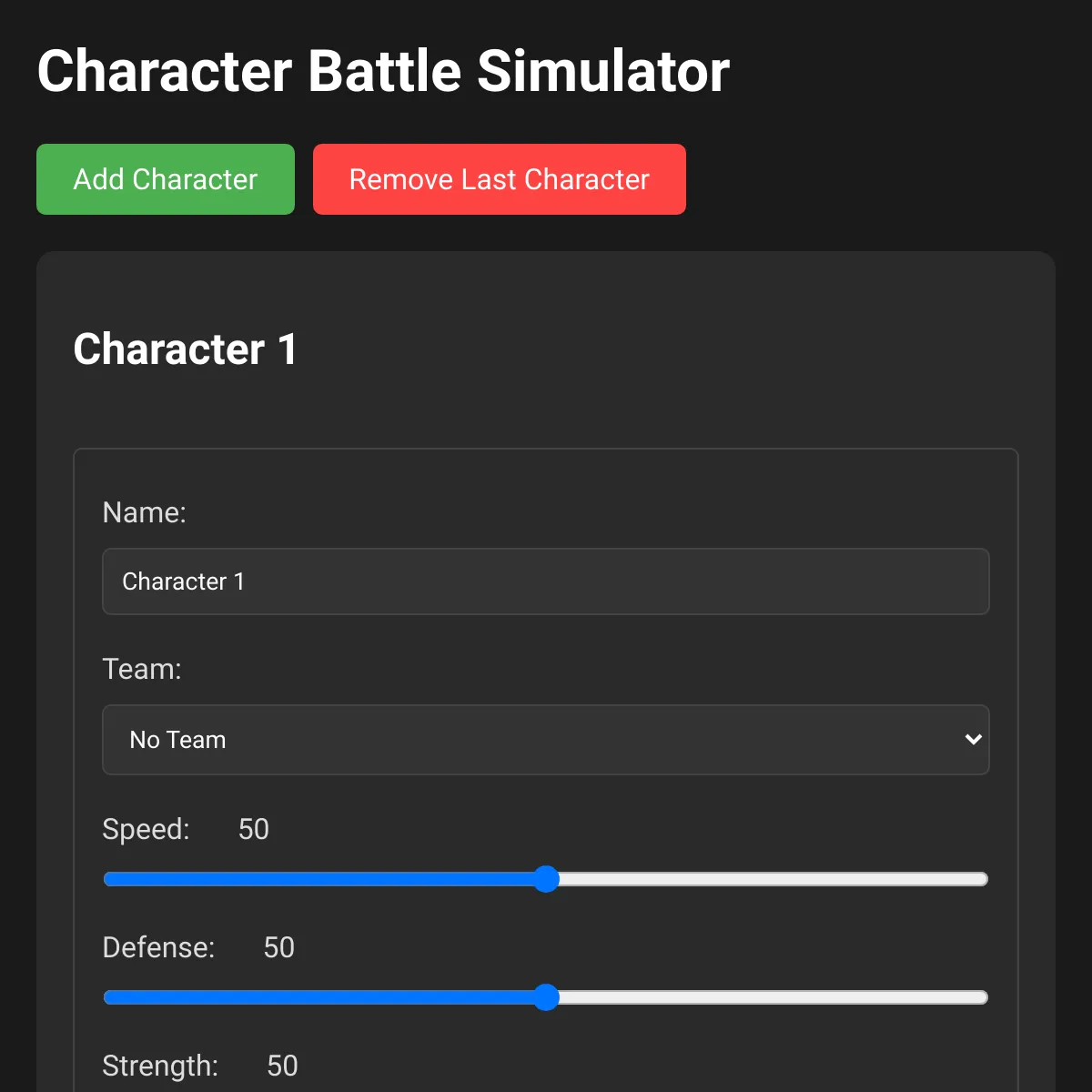Click the Speed slider handle

(x=546, y=879)
